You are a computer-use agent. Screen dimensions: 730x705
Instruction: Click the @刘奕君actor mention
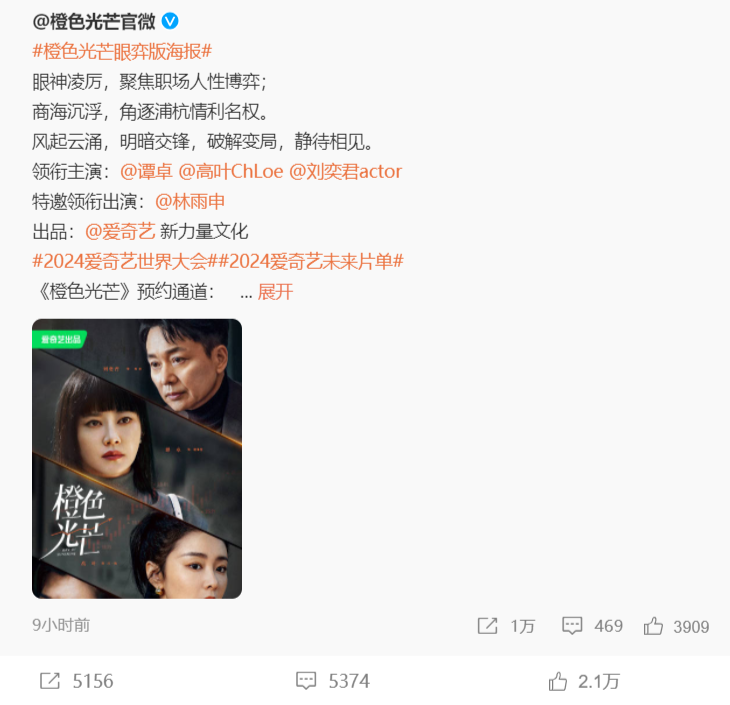(x=345, y=172)
